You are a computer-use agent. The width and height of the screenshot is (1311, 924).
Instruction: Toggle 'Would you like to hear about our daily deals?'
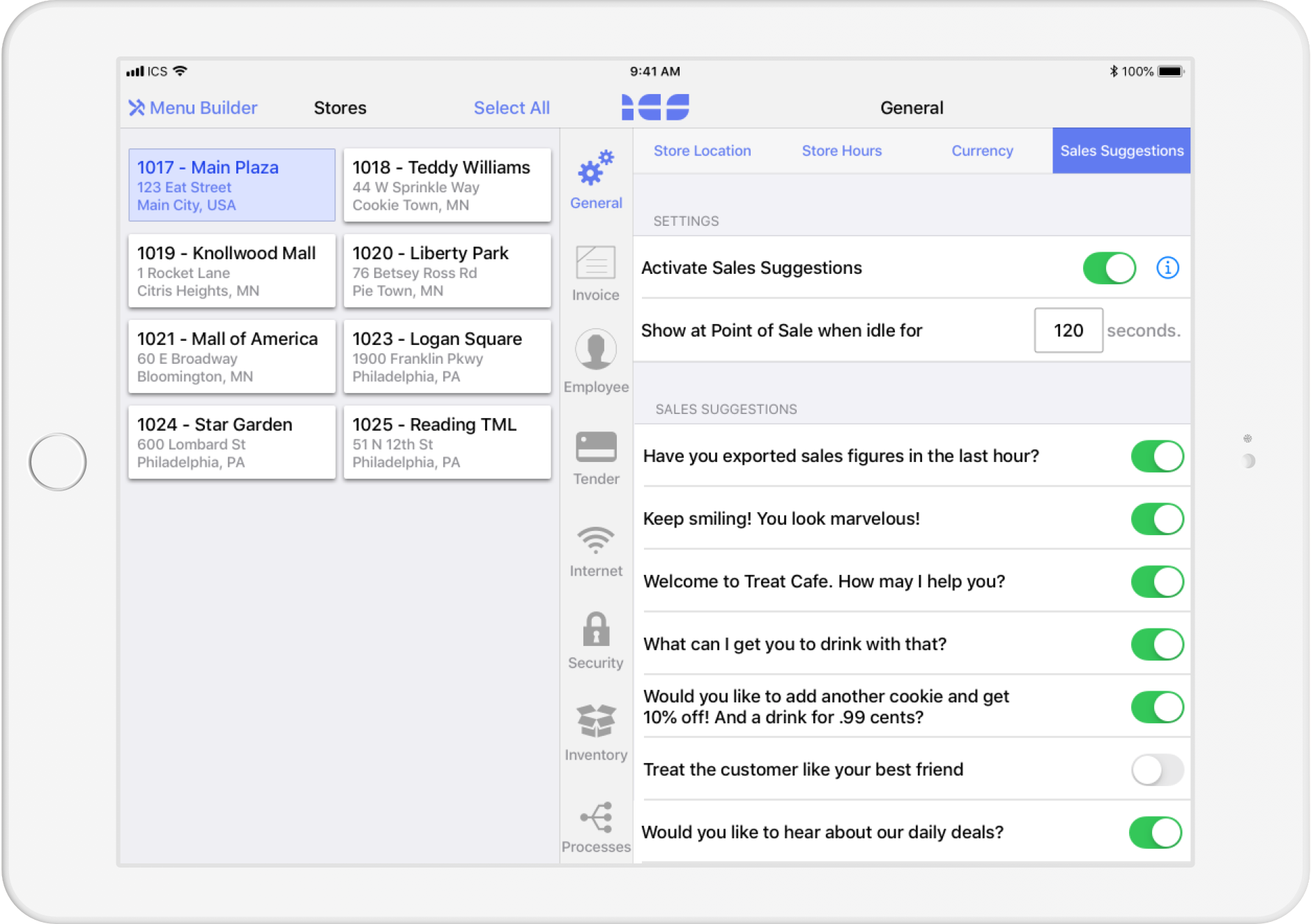point(1156,833)
